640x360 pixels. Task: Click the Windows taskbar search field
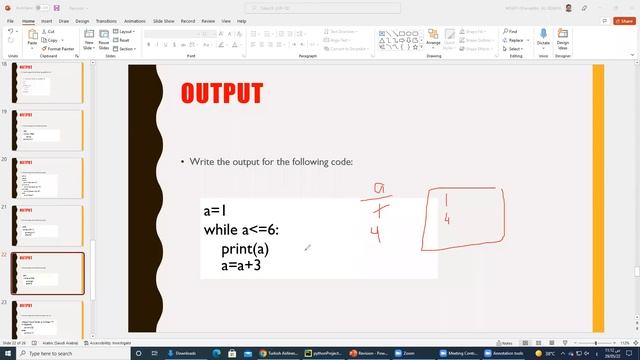coord(73,353)
